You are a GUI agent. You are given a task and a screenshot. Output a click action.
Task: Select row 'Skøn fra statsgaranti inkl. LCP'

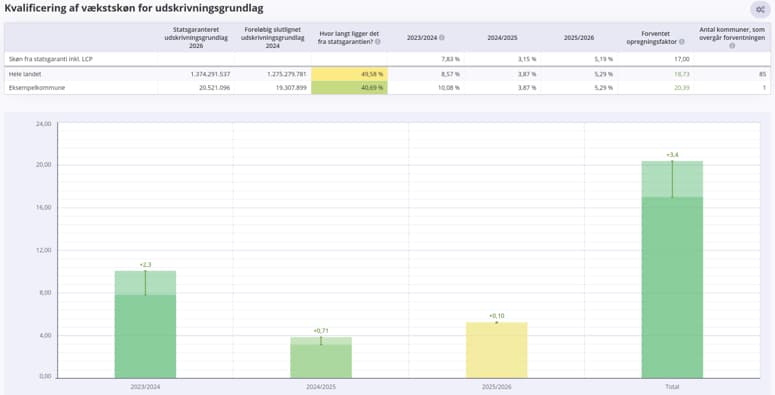[x=387, y=59]
